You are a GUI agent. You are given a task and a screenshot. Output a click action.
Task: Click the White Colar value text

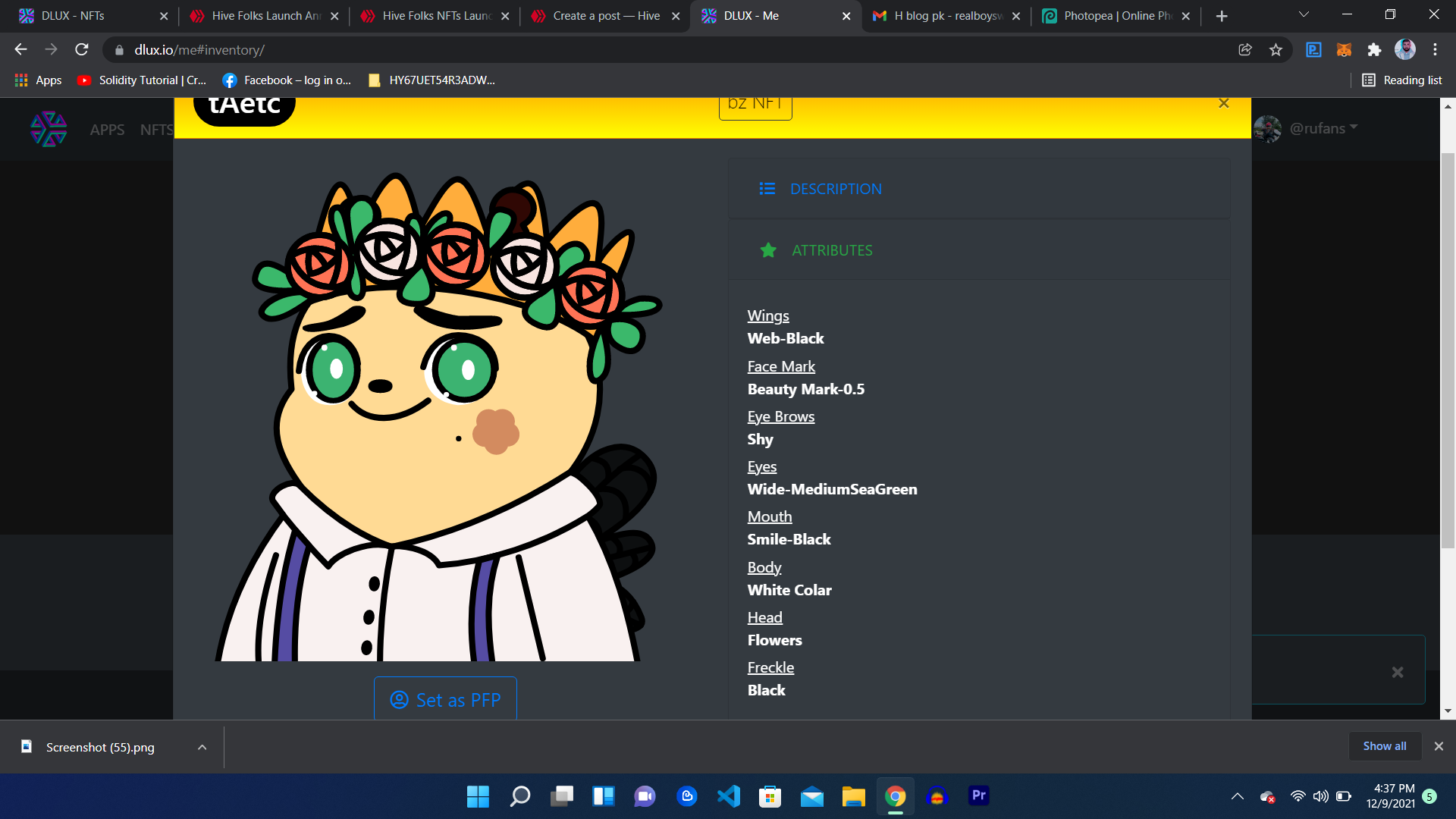(x=789, y=590)
